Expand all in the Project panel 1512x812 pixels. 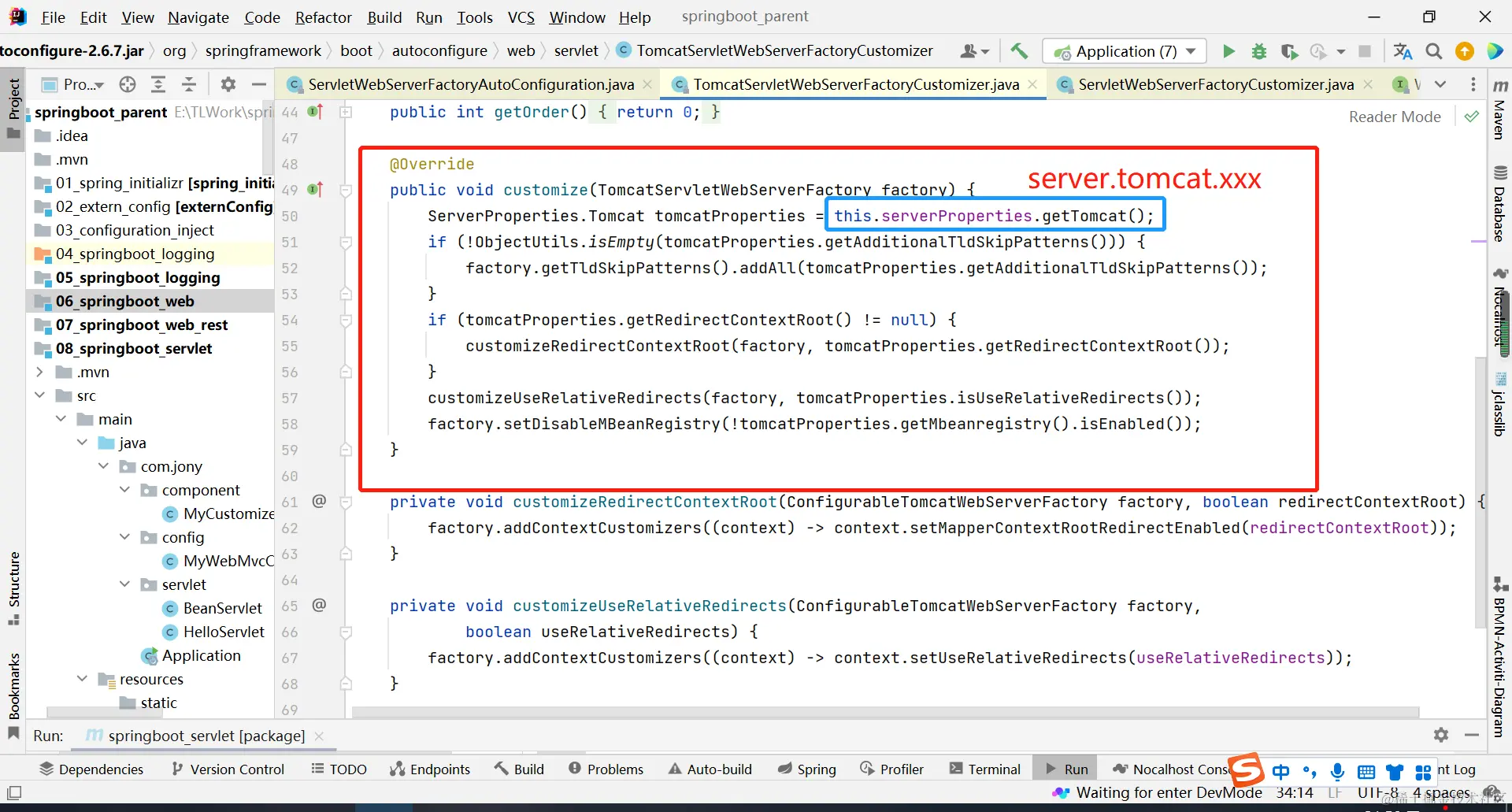158,84
